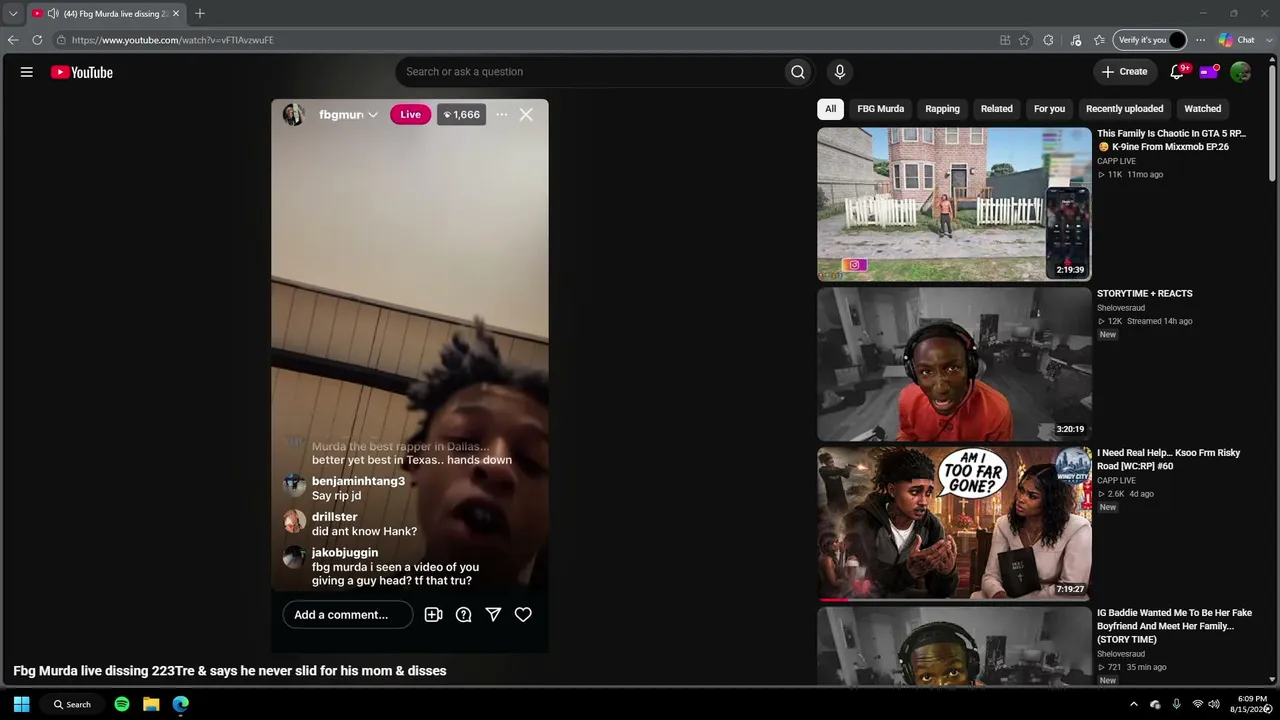Viewport: 1280px width, 720px height.
Task: Click the heart icon in the video
Action: point(523,615)
